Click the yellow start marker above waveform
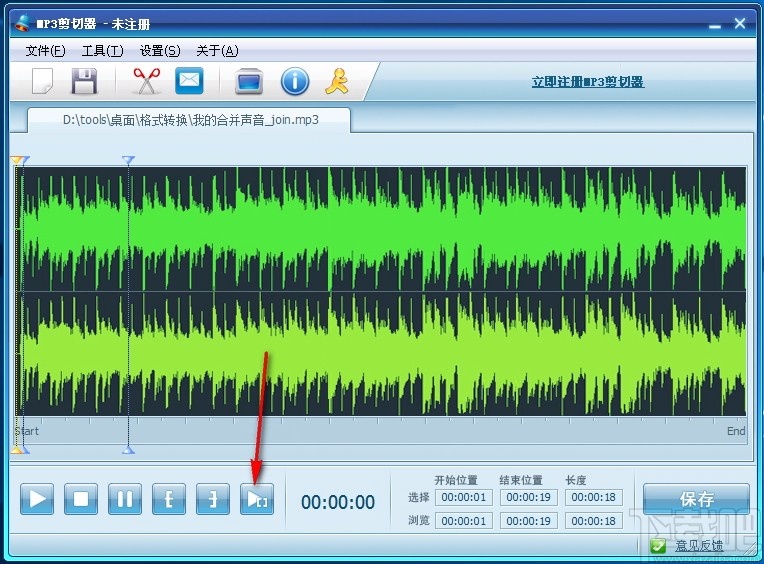Viewport: 764px width, 564px height. (16, 160)
